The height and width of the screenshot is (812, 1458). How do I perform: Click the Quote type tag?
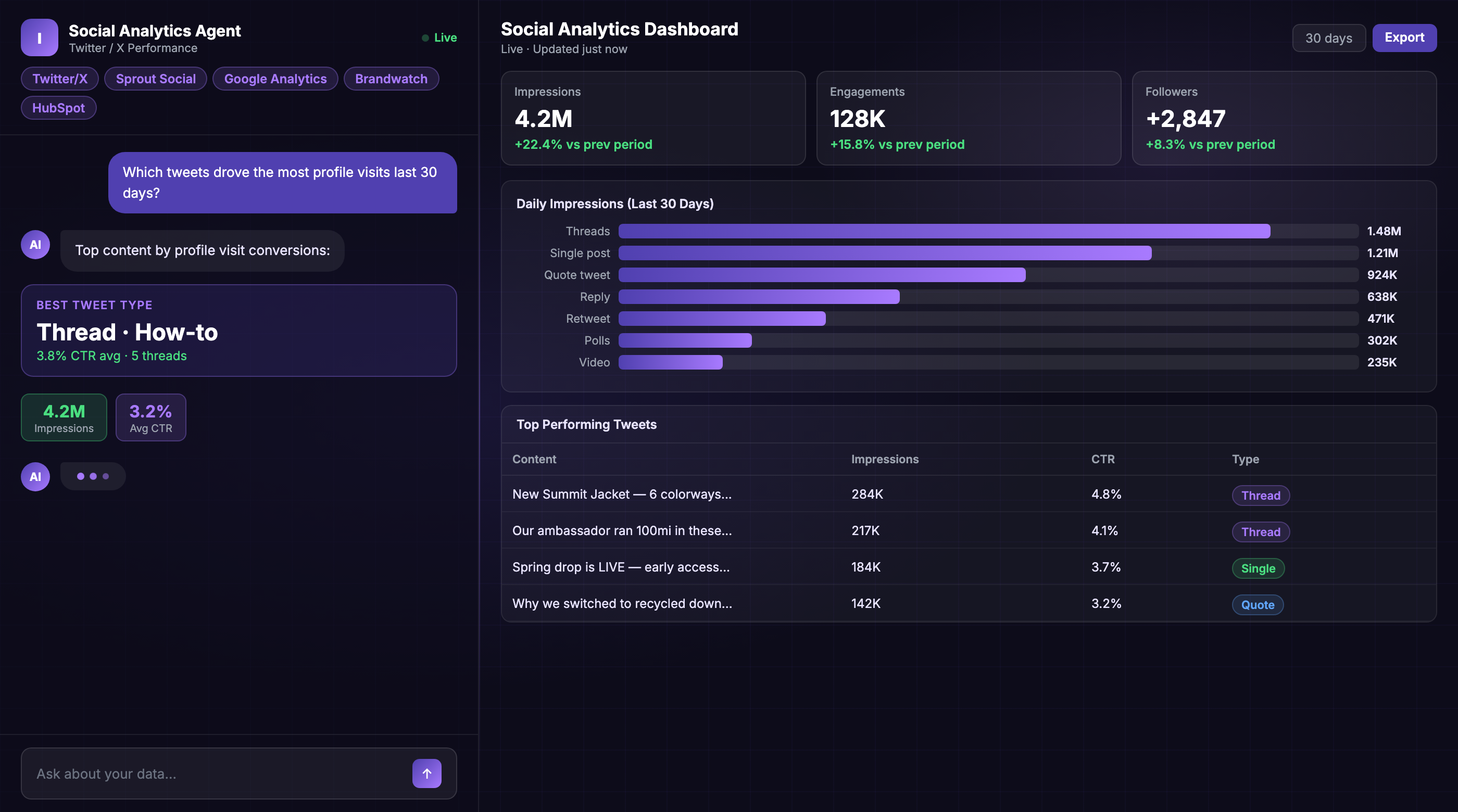point(1258,605)
